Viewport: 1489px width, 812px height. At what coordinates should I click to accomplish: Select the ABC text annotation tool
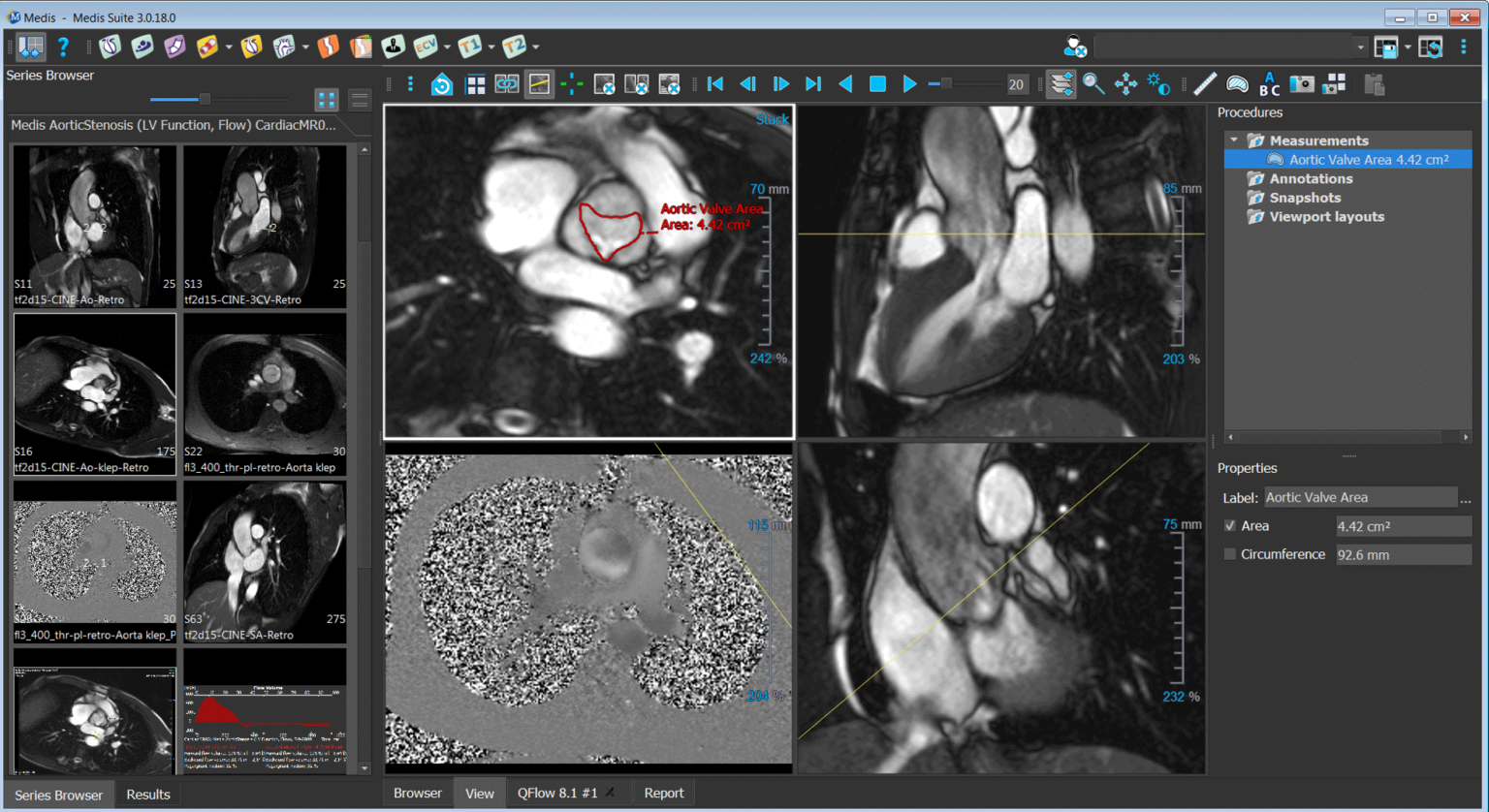click(x=1269, y=84)
